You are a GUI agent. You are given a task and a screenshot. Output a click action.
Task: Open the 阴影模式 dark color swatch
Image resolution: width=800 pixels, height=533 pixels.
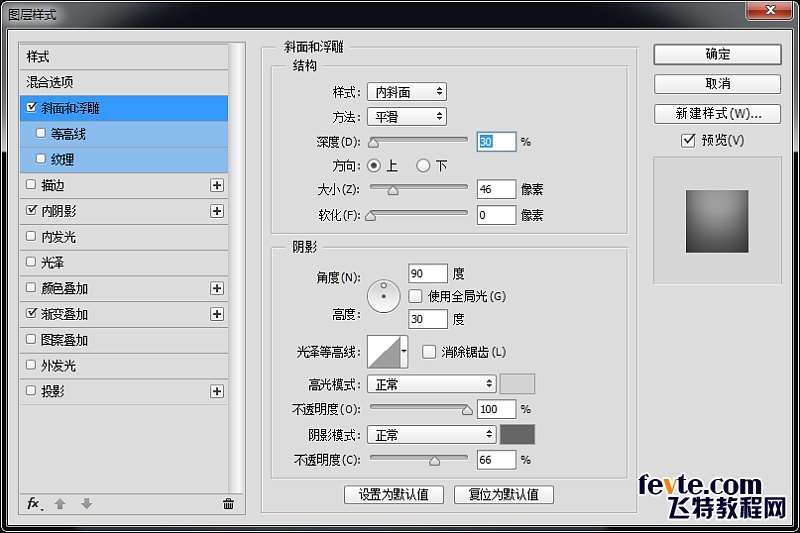[517, 435]
